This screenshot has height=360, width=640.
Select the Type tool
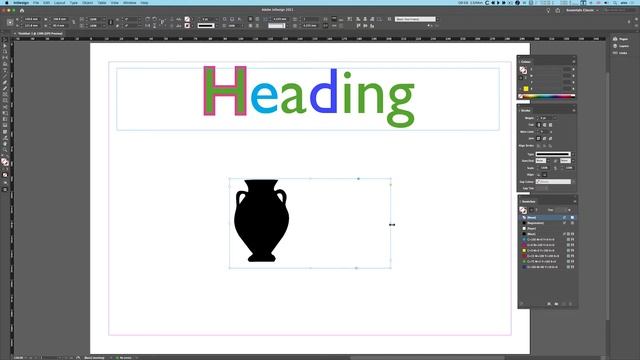[5, 70]
